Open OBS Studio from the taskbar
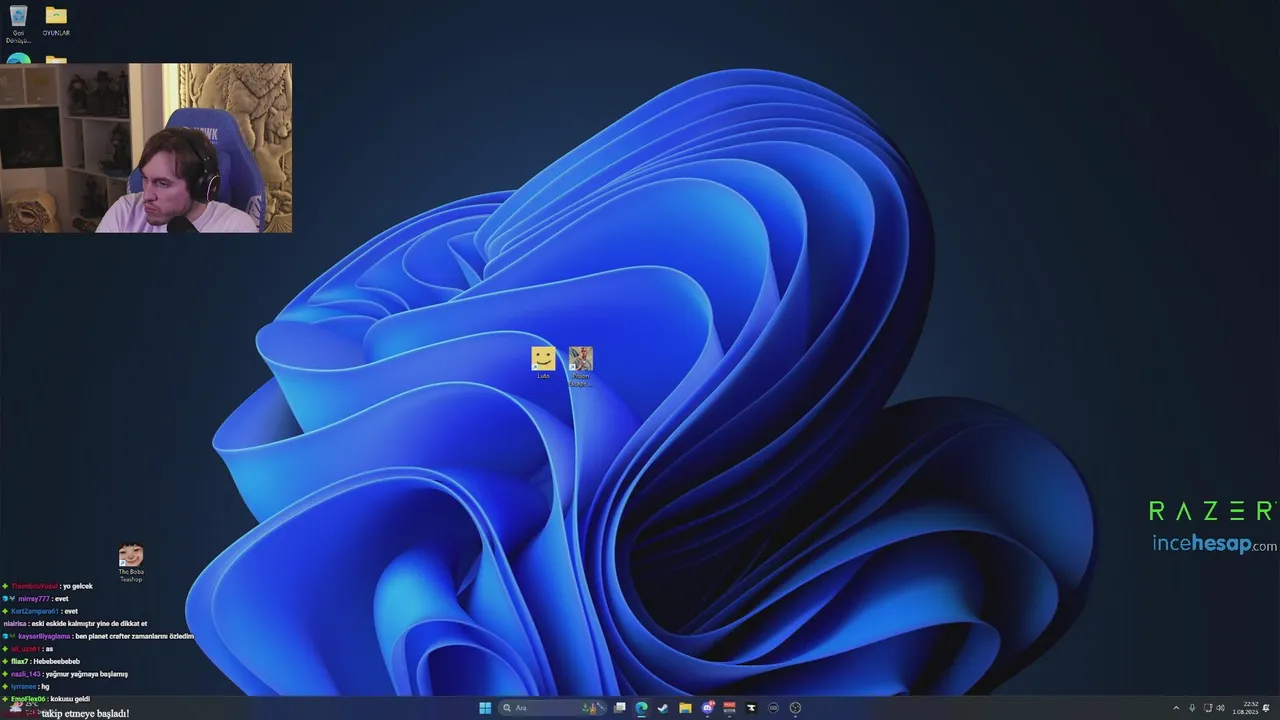Viewport: 1280px width, 720px height. pyautogui.click(x=795, y=708)
